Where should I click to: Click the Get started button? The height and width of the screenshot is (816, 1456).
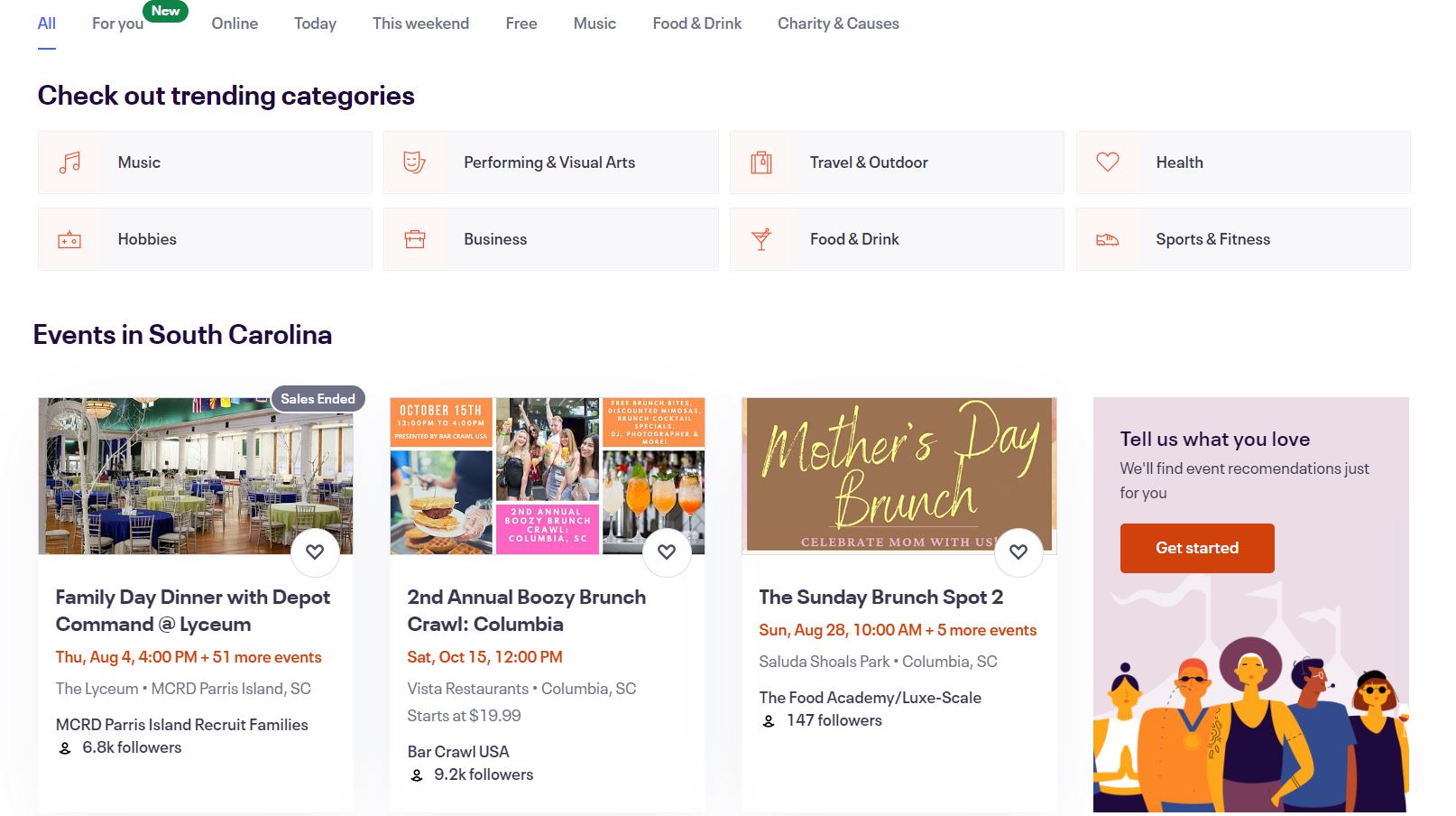[1197, 548]
